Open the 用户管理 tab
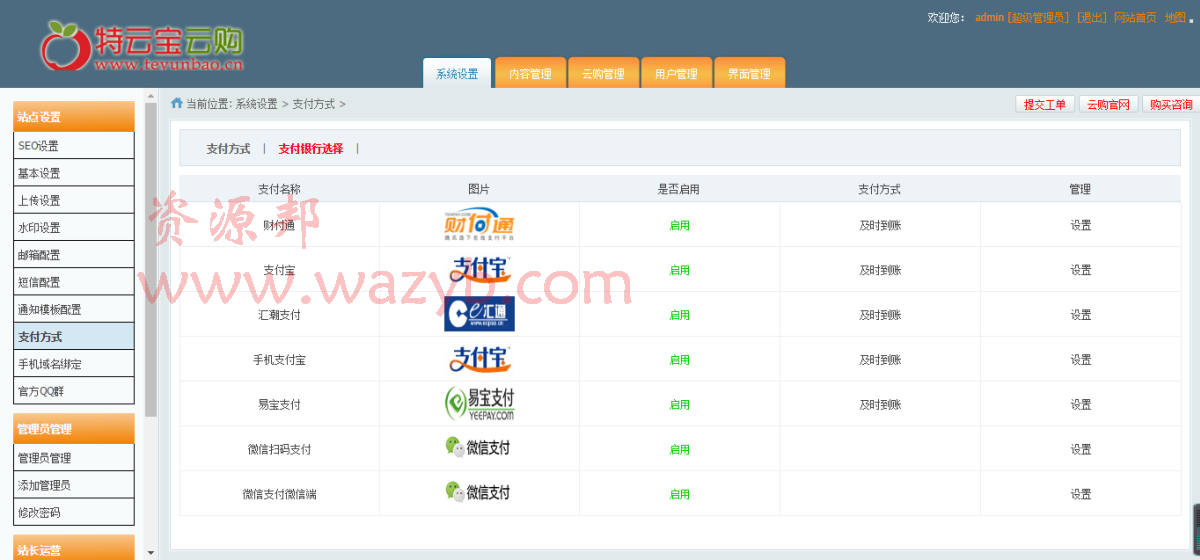Screen dimensions: 1200x560 (676, 73)
